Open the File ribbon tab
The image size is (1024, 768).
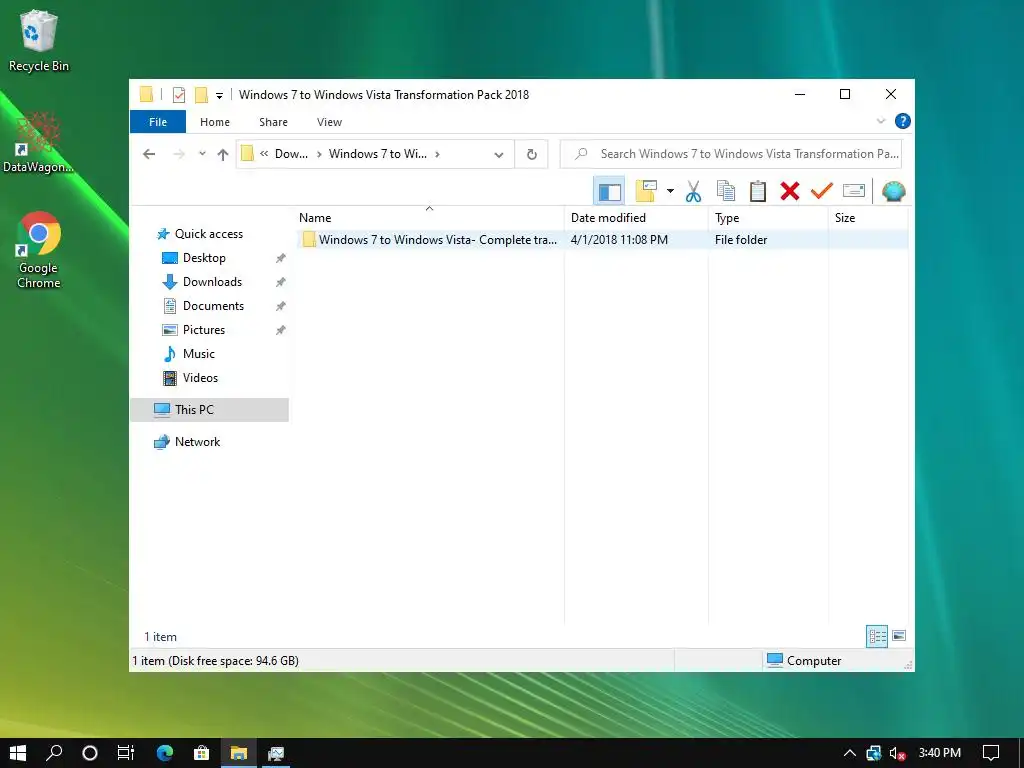[x=157, y=122]
